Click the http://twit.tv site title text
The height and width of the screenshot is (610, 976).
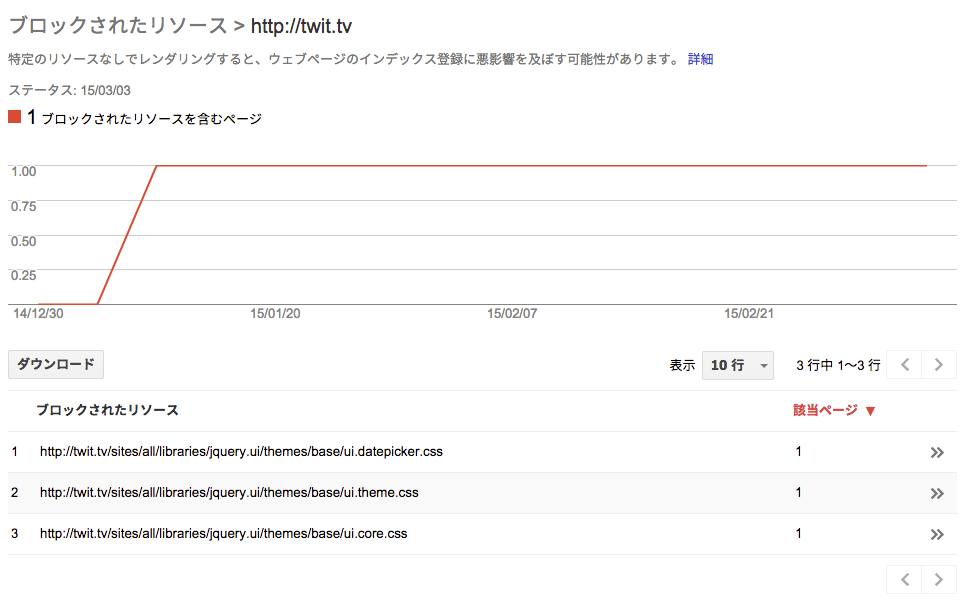point(301,26)
